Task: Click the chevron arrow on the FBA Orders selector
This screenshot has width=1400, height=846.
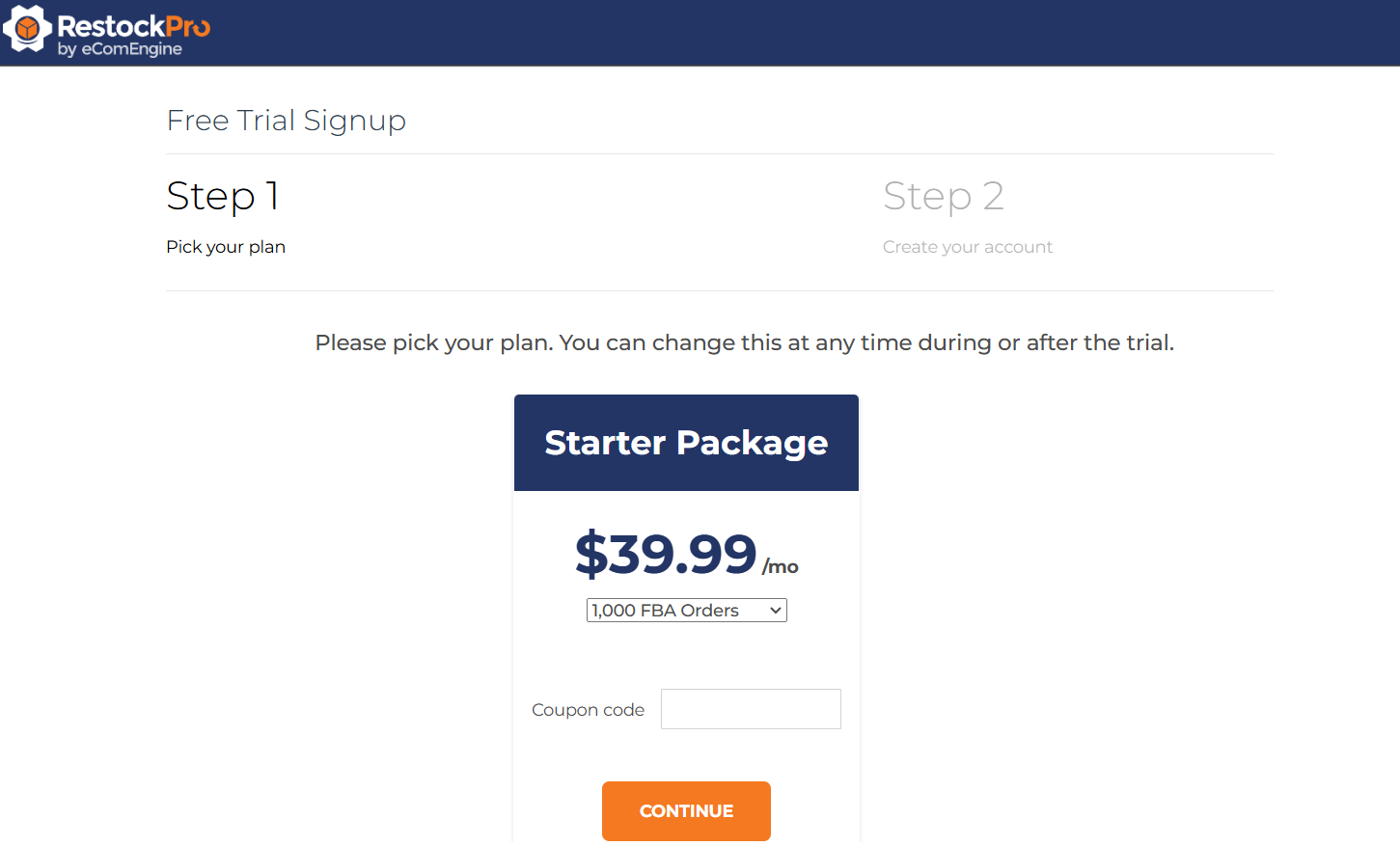Action: [775, 611]
